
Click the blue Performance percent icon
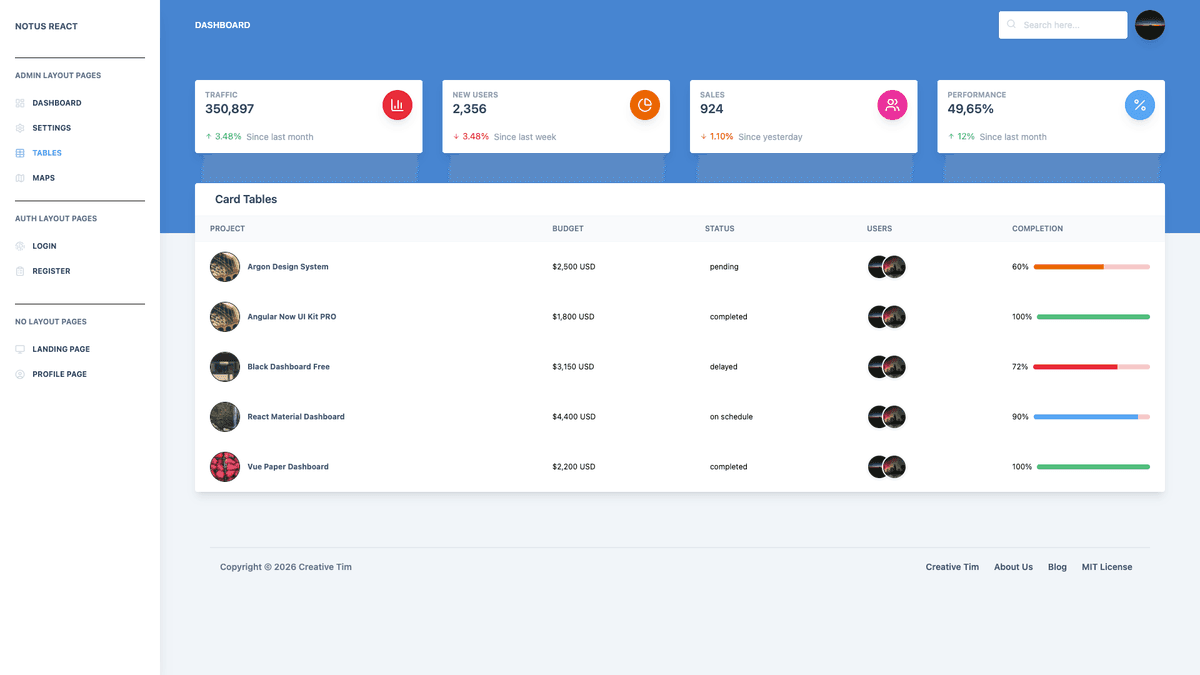pyautogui.click(x=1139, y=105)
